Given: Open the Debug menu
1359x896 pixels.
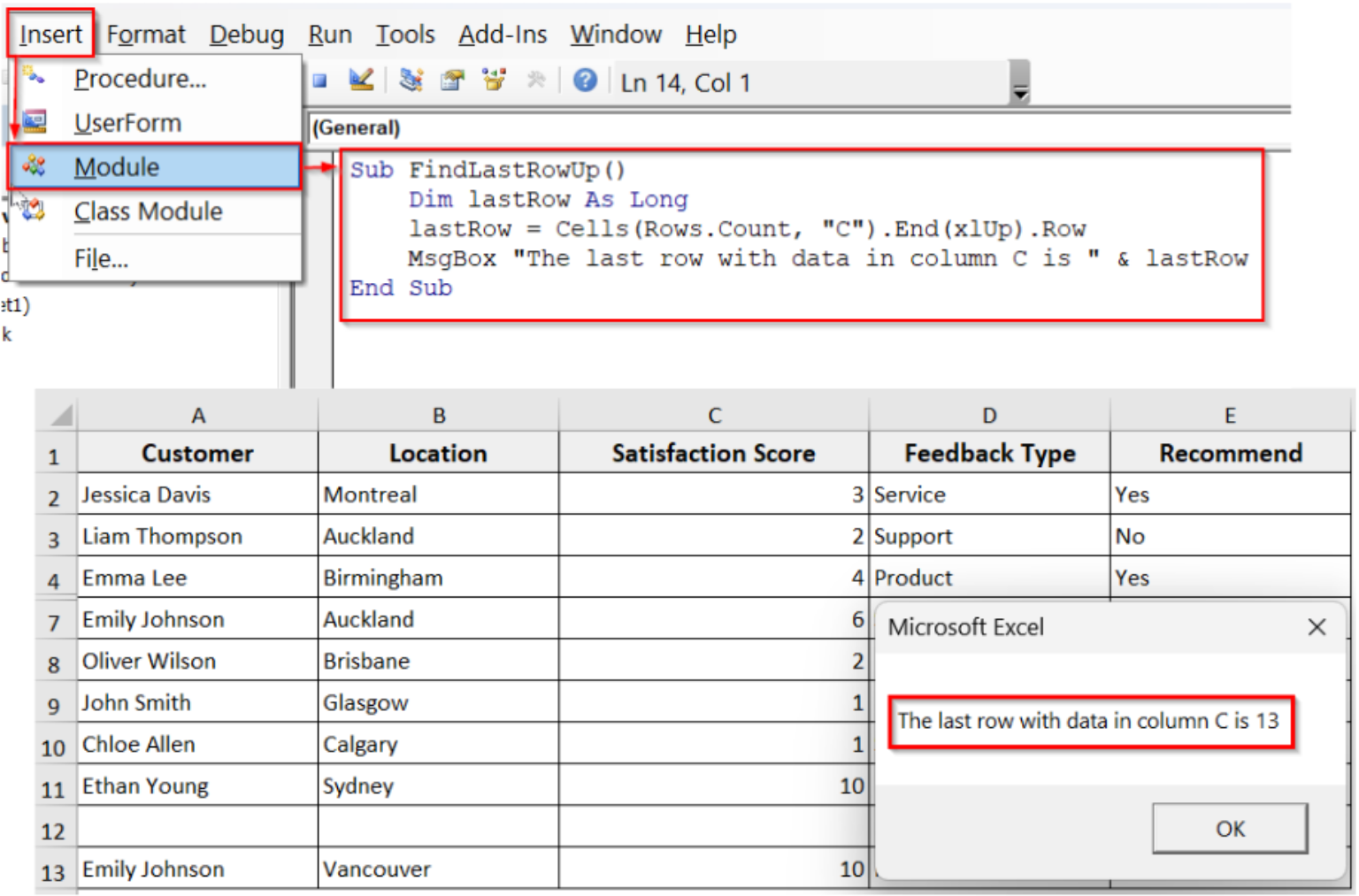Looking at the screenshot, I should [246, 34].
